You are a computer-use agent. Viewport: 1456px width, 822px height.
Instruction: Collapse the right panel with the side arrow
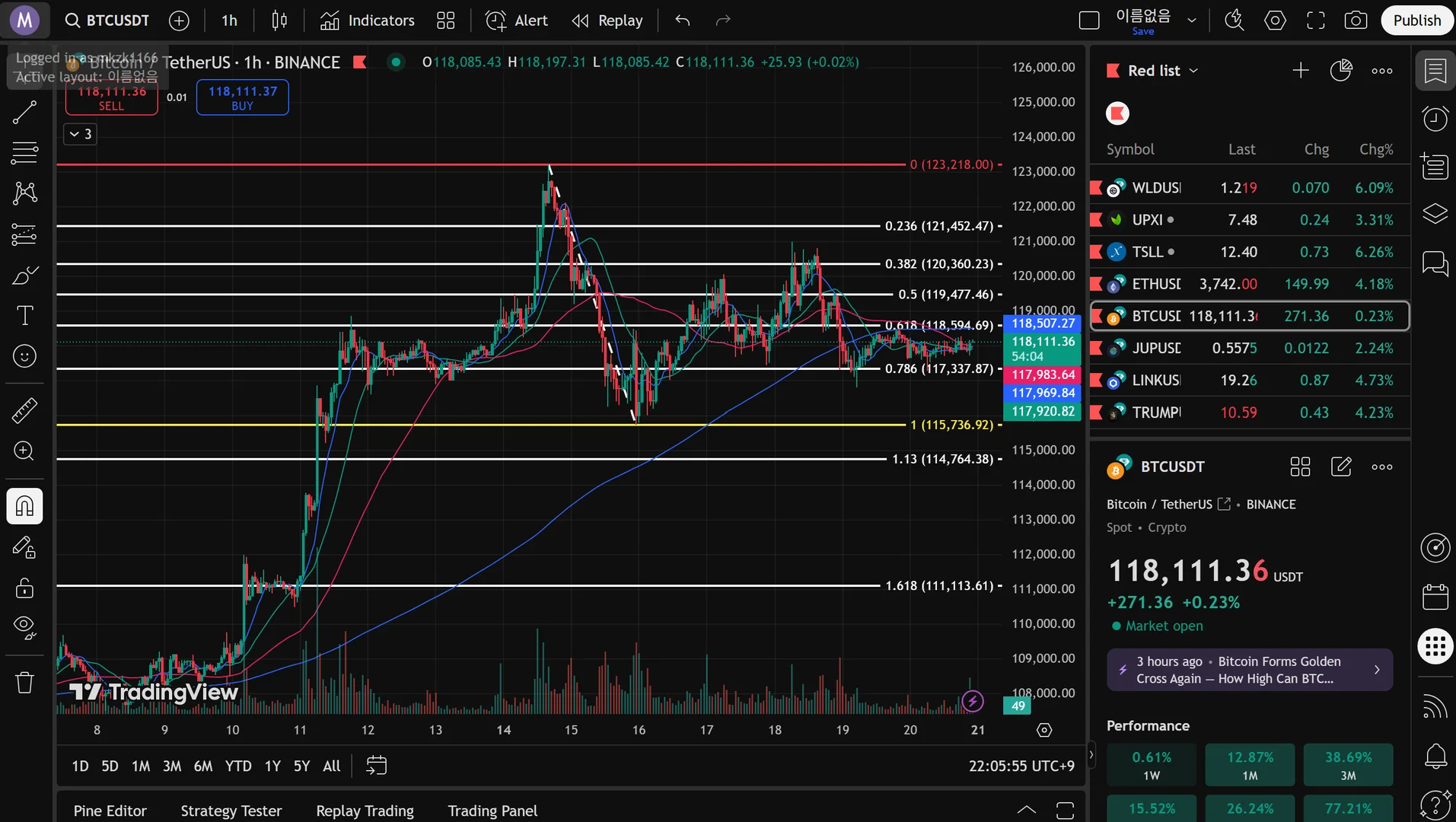pos(1091,755)
